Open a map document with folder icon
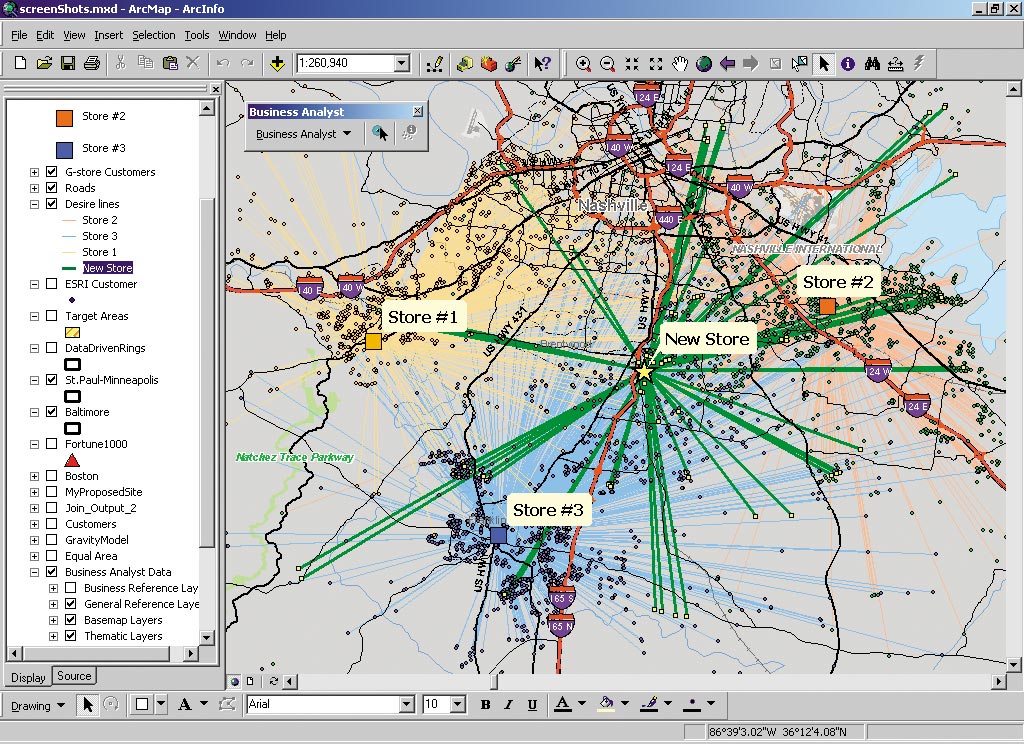 (44, 63)
